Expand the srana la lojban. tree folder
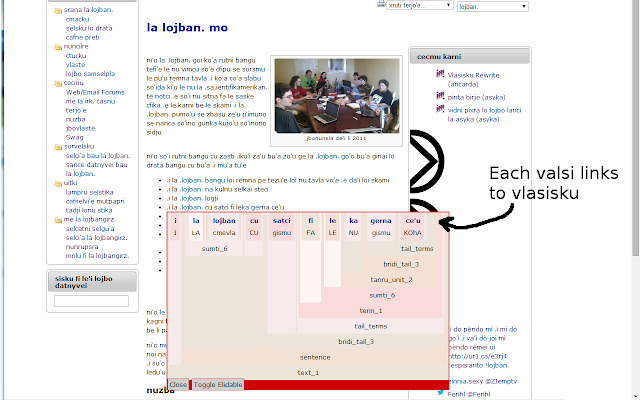This screenshot has height=400, width=640. (56, 10)
